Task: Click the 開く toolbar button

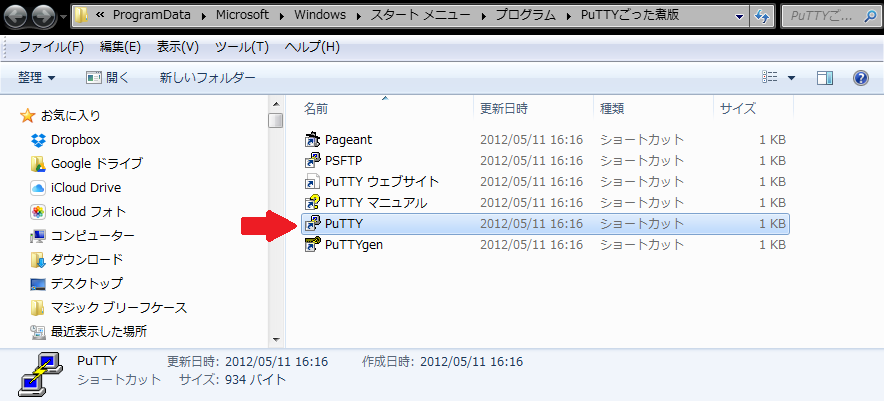Action: tap(108, 78)
